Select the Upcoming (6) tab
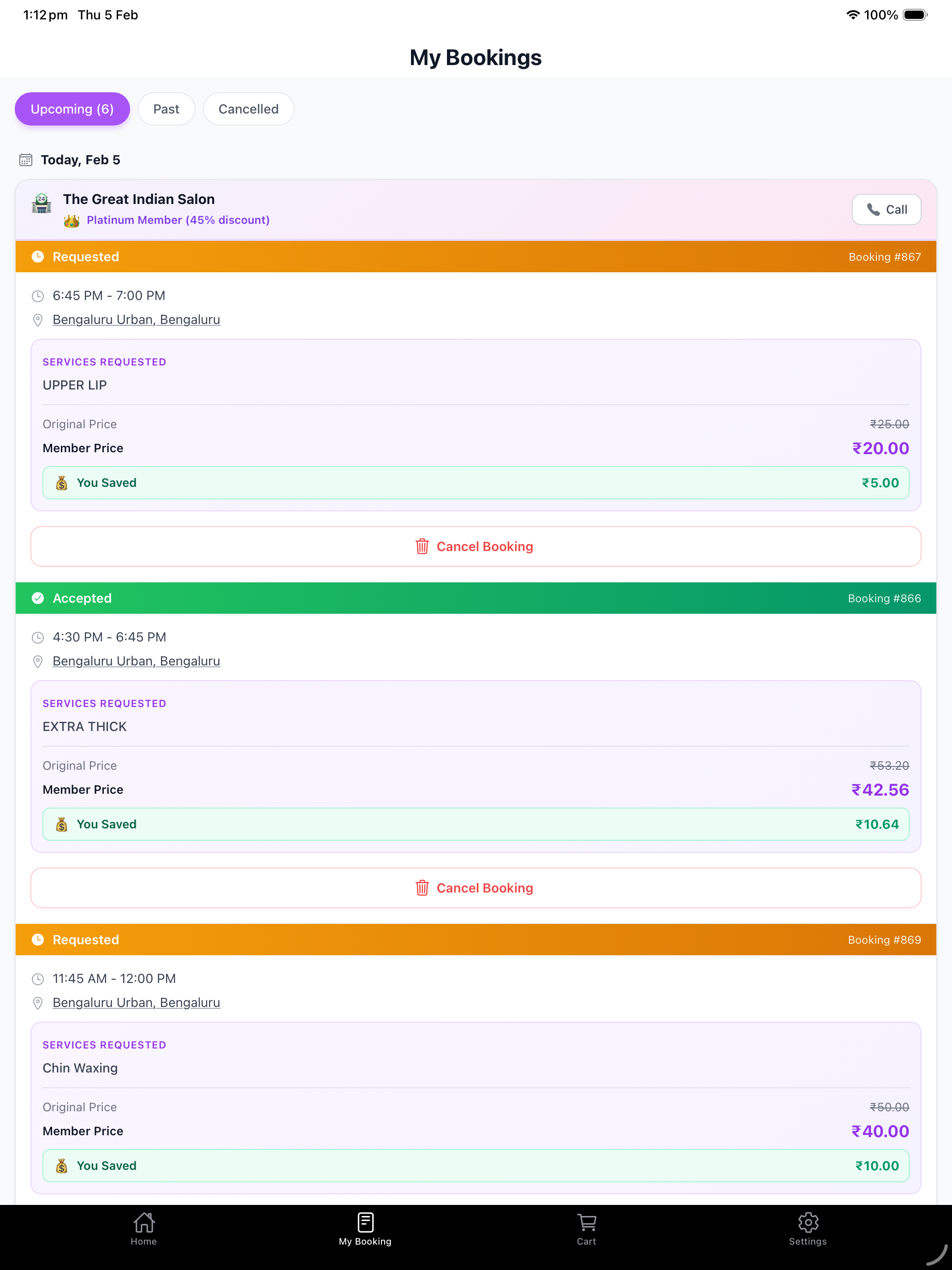 [72, 109]
